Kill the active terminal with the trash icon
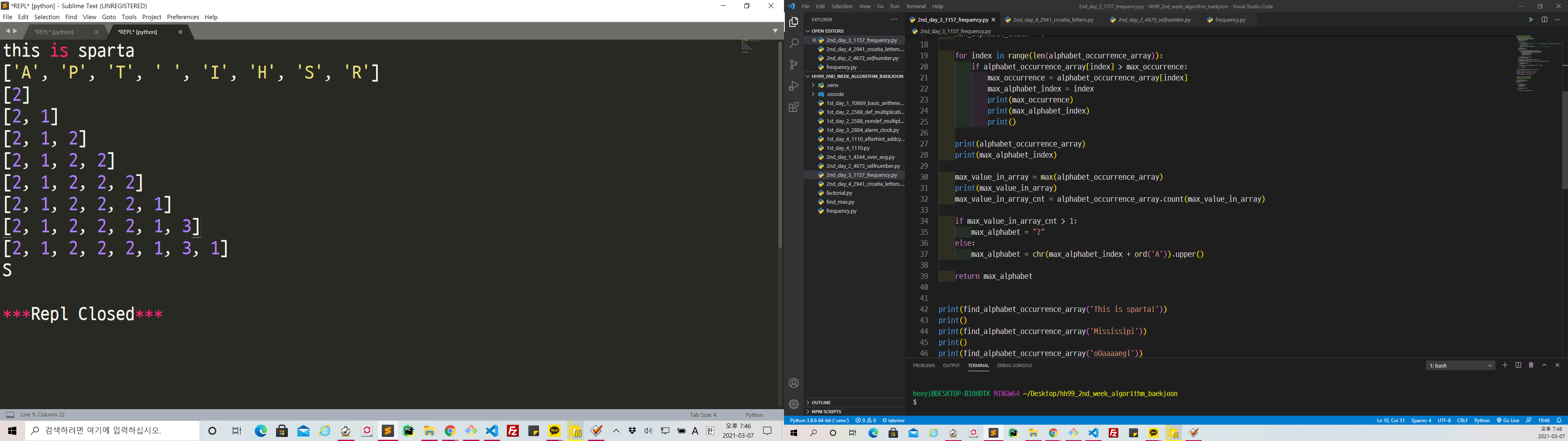 1531,365
